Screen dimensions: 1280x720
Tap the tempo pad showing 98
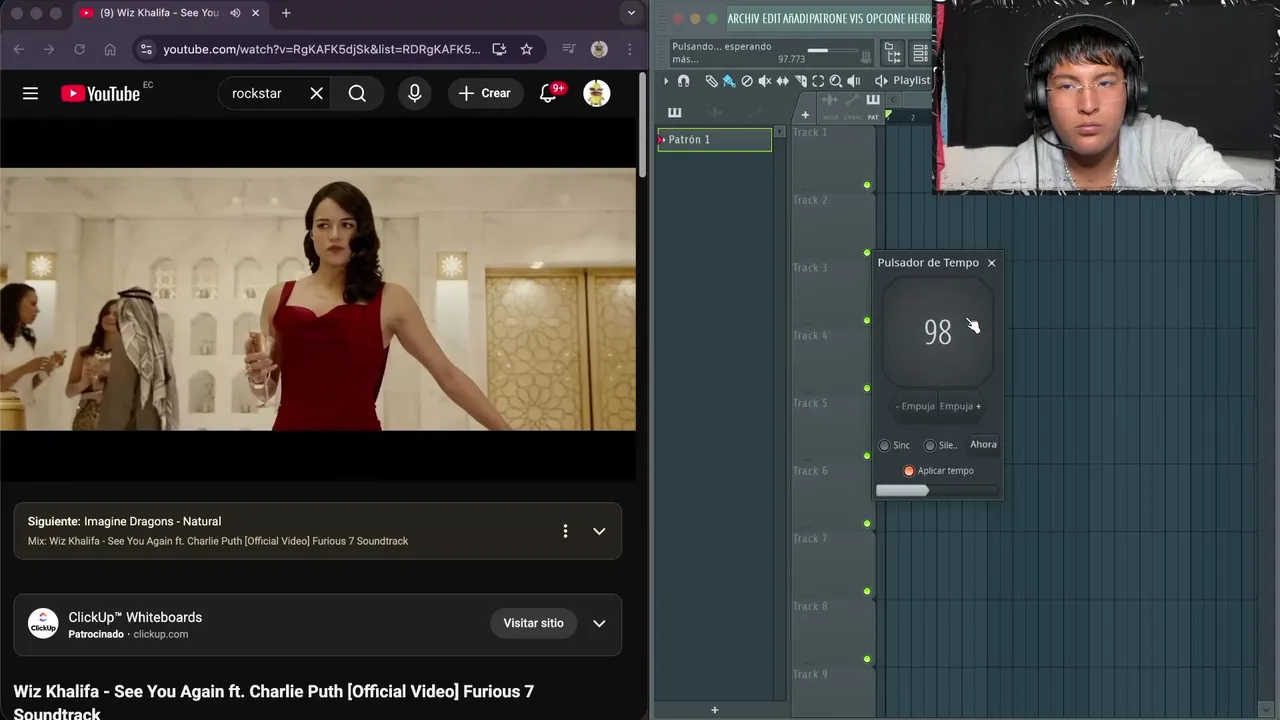(938, 332)
